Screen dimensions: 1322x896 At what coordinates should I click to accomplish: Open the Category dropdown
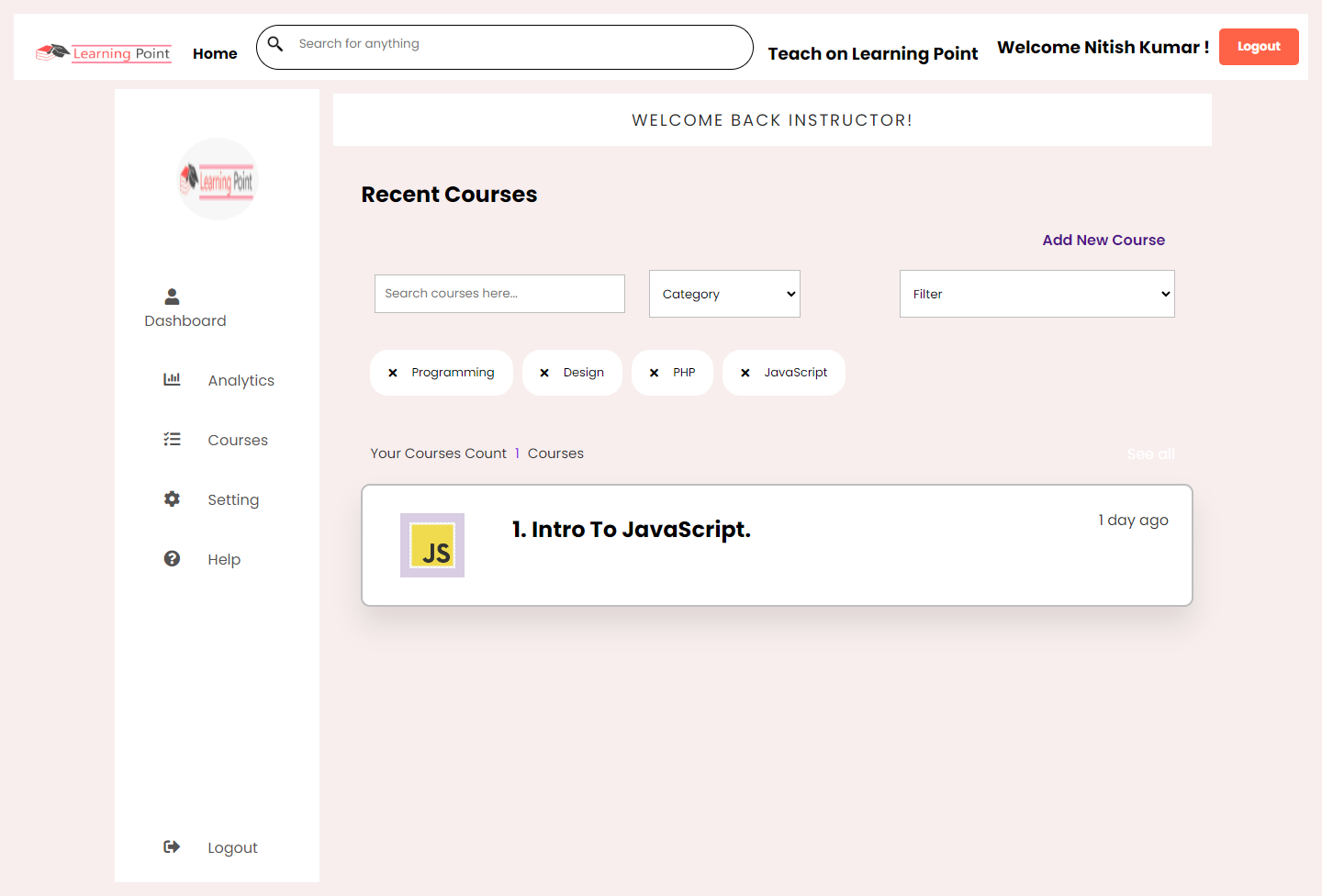click(724, 293)
